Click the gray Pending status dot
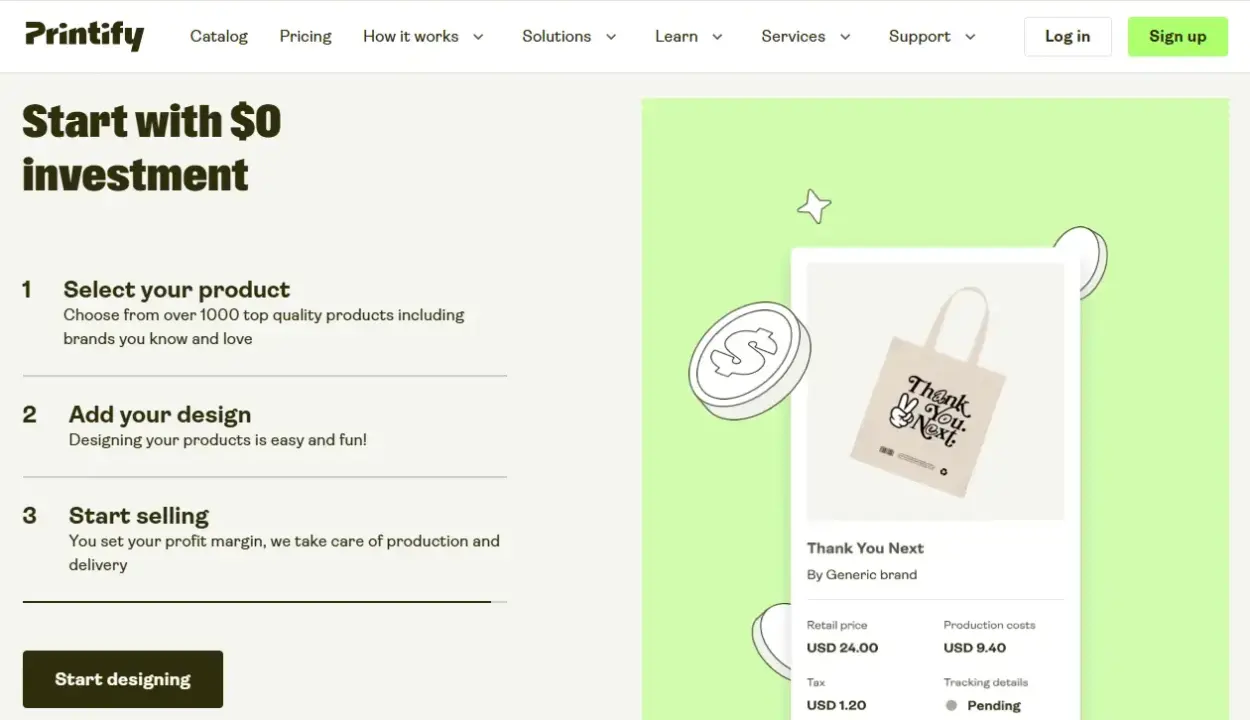The image size is (1250, 720). (x=951, y=705)
